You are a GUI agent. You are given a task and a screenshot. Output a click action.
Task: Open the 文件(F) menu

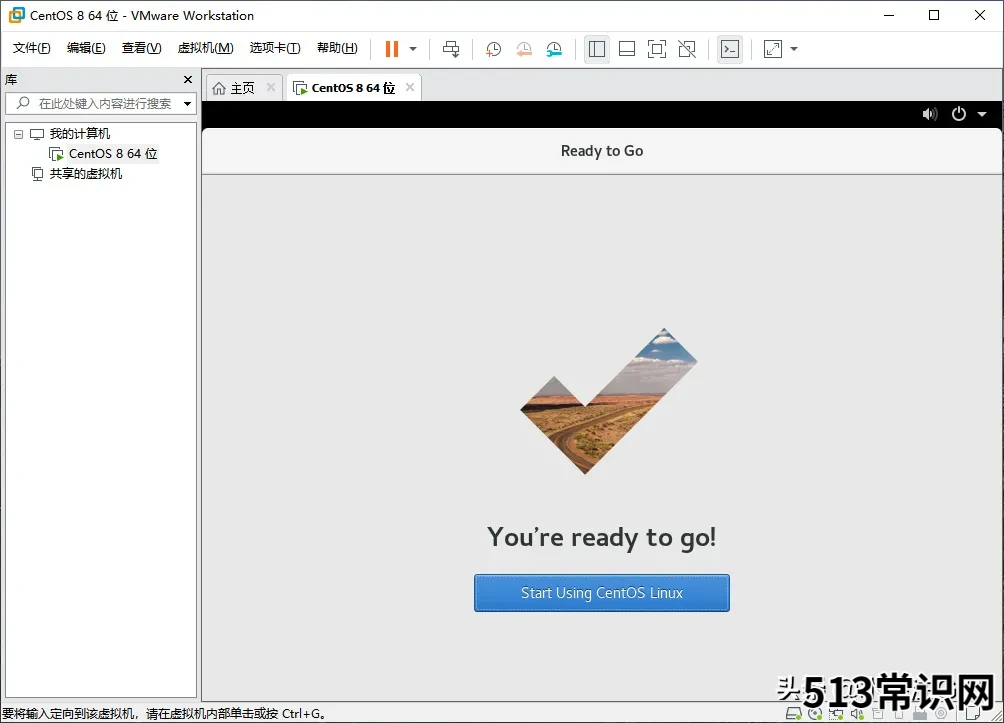pos(31,48)
